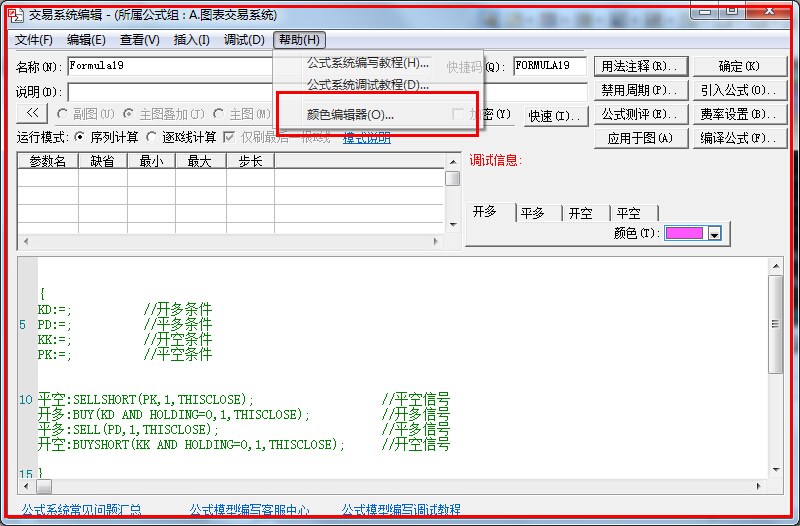Click the code editor's vertical scrollbar up arrow
This screenshot has height=526, width=800.
pos(775,266)
